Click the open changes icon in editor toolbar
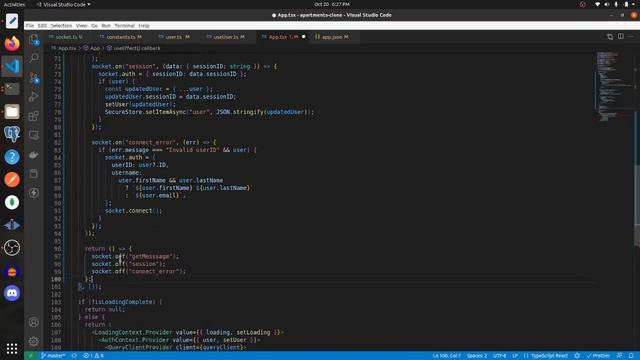640x360 pixels. [x=610, y=37]
